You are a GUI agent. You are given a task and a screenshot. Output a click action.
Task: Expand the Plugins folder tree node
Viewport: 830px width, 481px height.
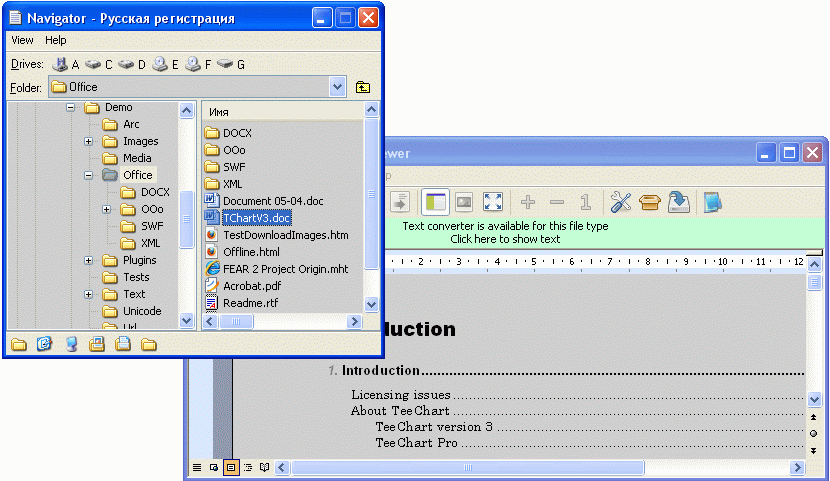tap(88, 260)
